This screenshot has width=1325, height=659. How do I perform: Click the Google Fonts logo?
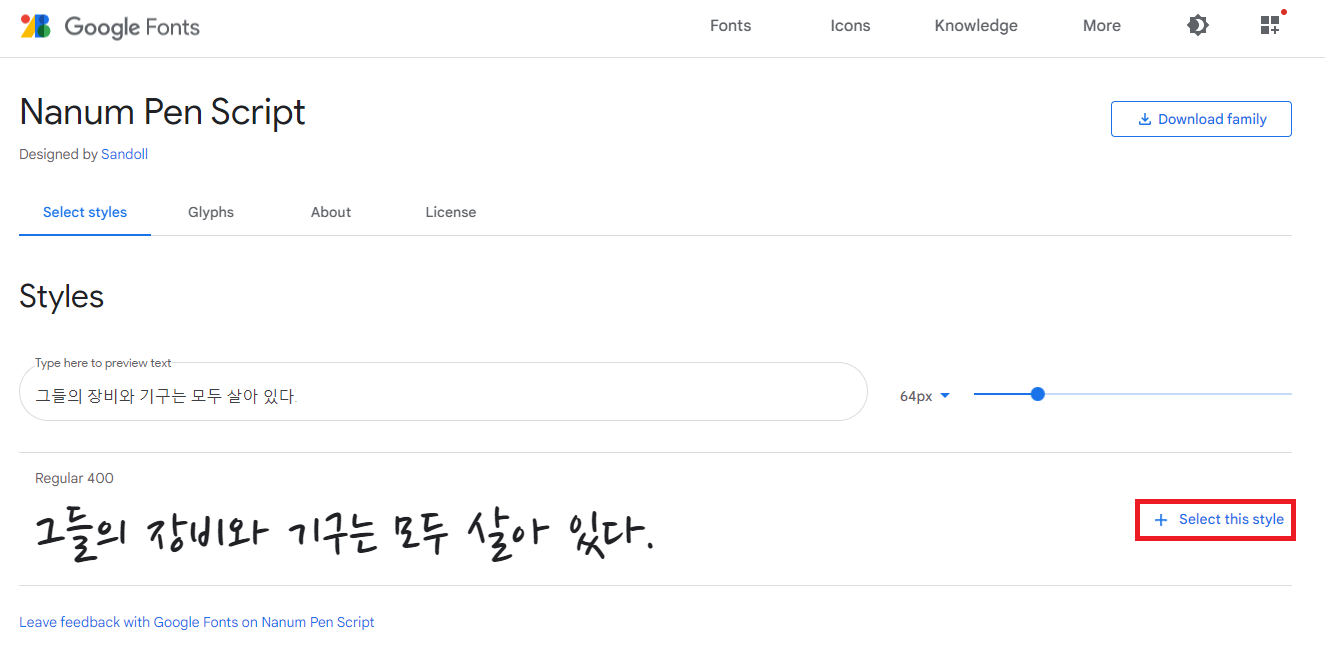tap(110, 26)
